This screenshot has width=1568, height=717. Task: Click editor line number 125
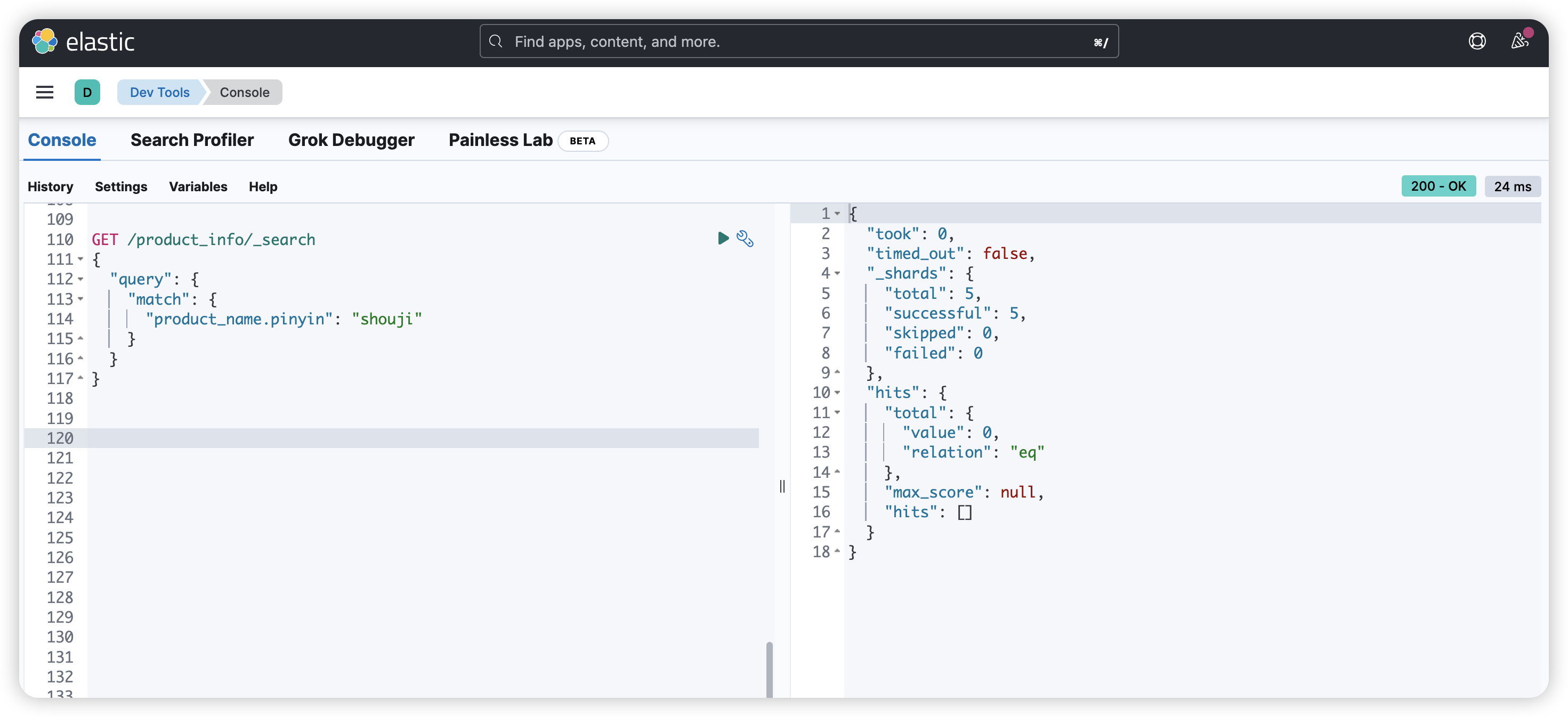tap(60, 537)
